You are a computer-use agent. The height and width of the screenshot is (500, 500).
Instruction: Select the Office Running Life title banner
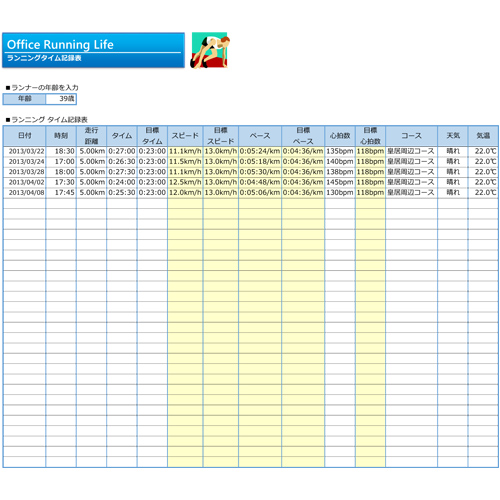pos(93,50)
